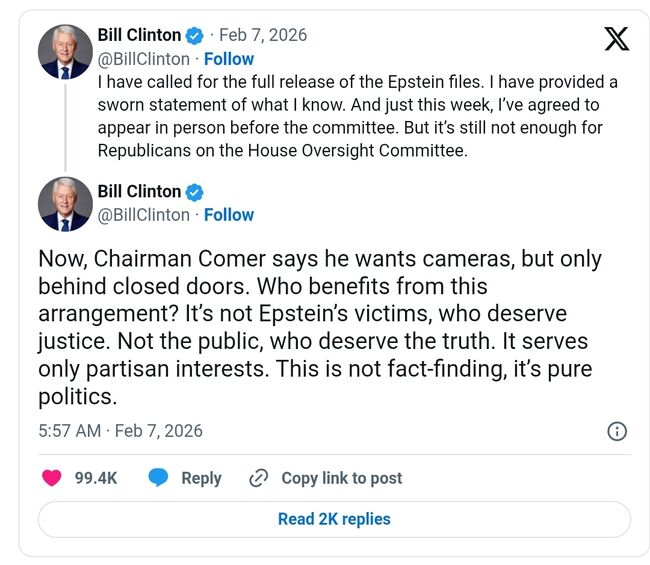Viewport: 650px width, 565px height.
Task: Follow @BillClinton from second tweet
Action: tap(229, 215)
